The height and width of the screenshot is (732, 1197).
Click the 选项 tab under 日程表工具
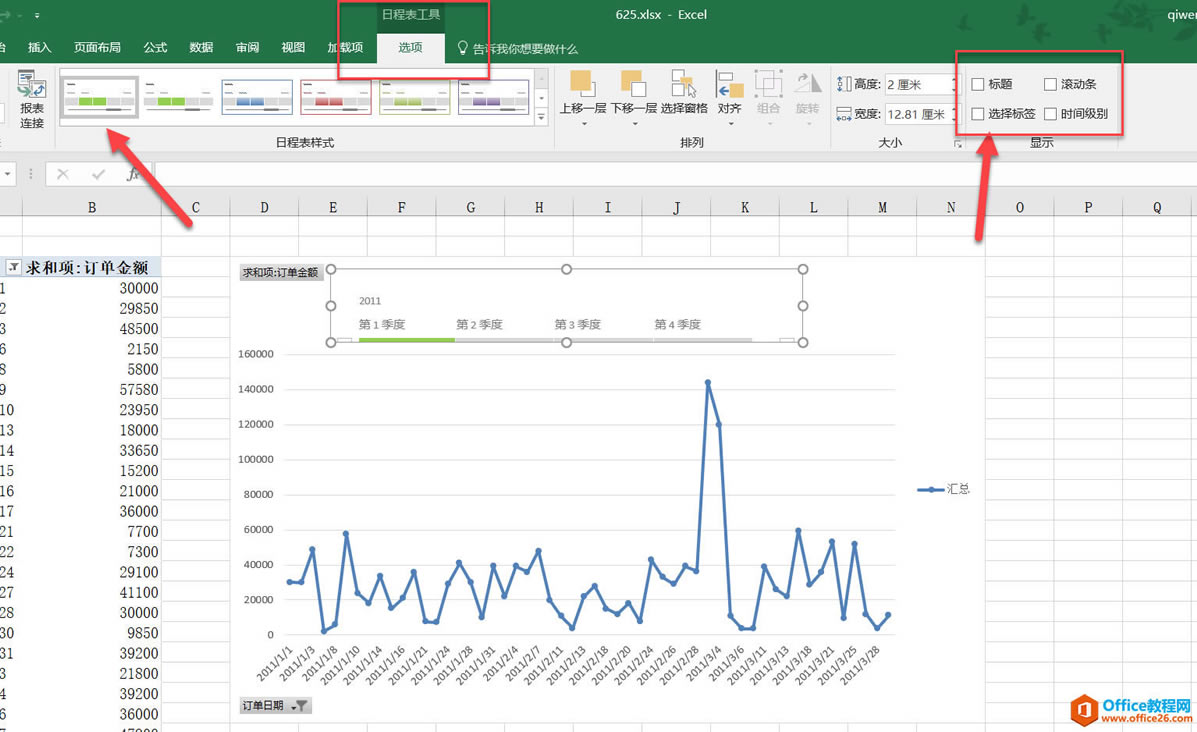point(410,47)
